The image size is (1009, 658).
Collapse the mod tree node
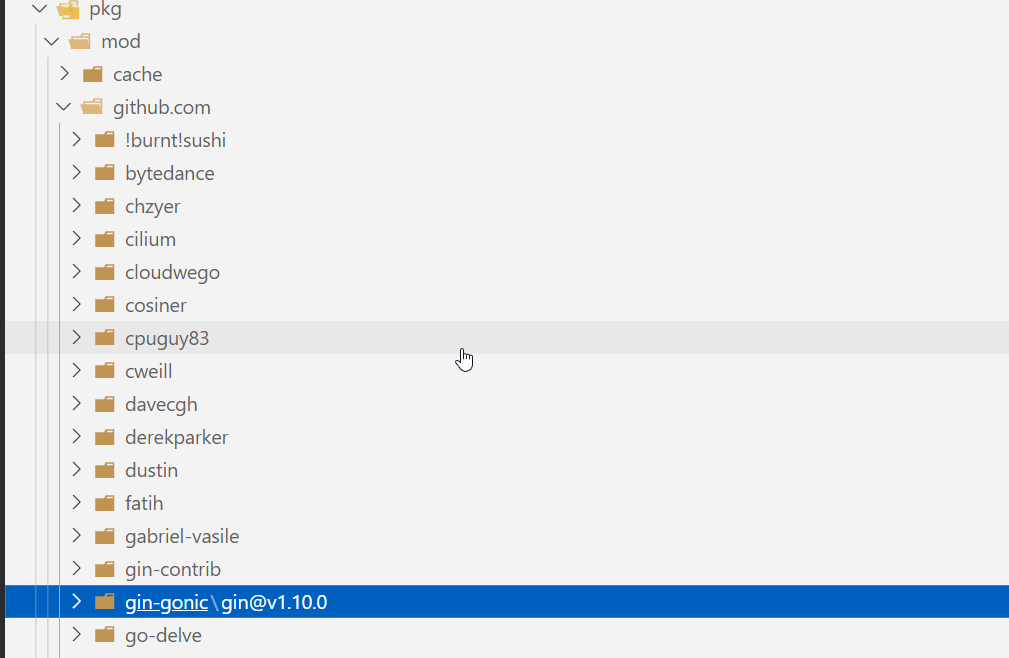[52, 41]
